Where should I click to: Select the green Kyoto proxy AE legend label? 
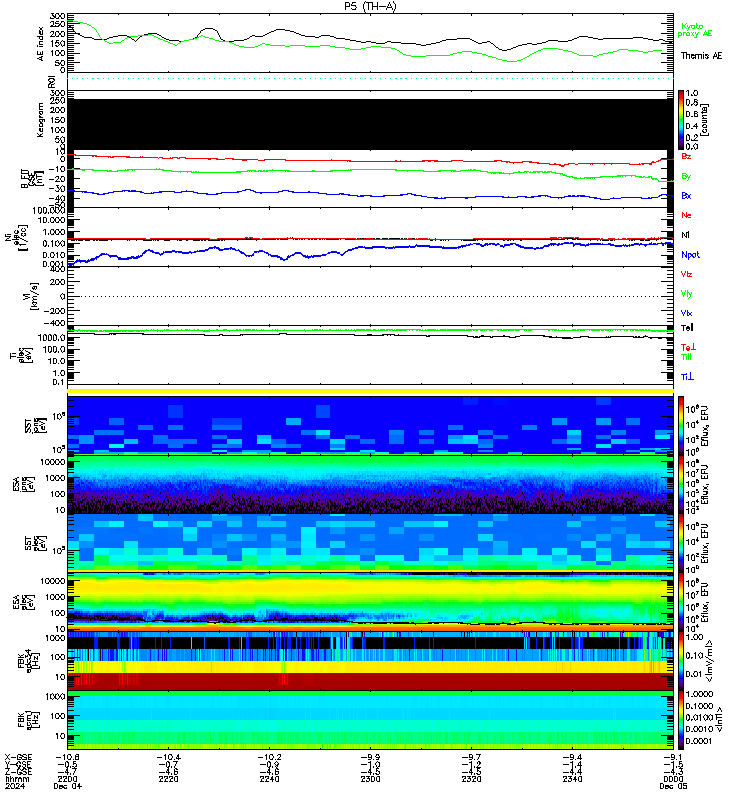[694, 30]
